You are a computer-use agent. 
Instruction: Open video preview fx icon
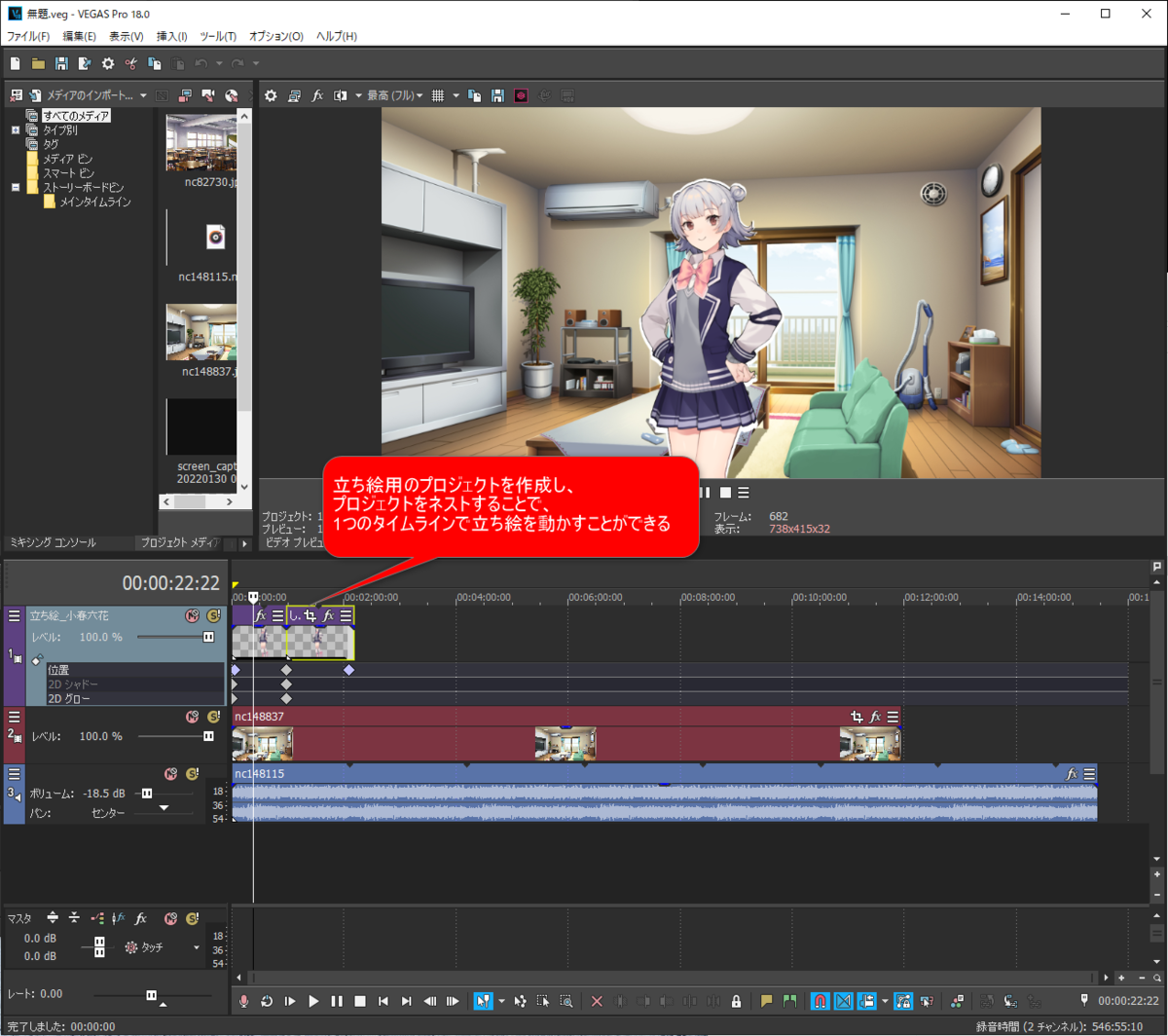317,96
